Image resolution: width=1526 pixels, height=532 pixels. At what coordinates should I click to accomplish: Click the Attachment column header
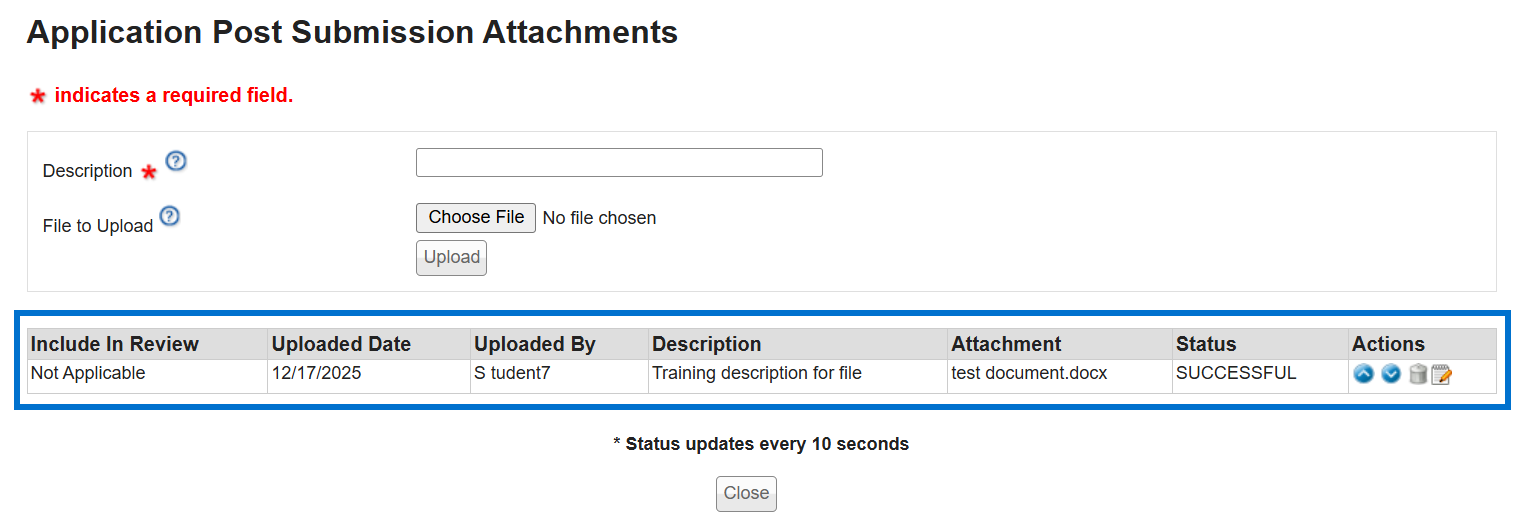[x=1006, y=344]
